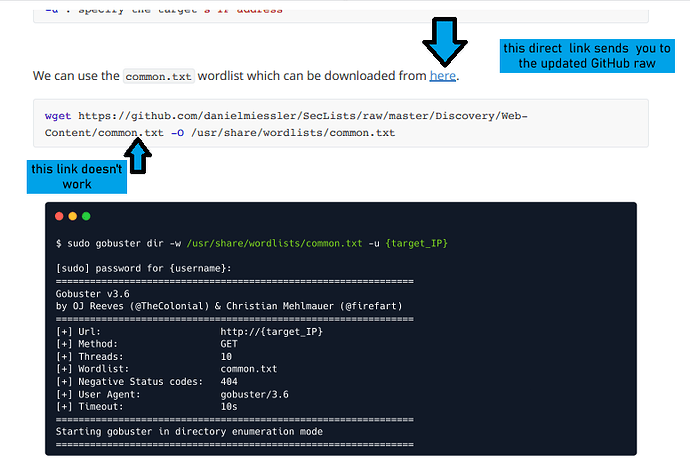Click '{target_IP}' in the gobuster command
Screen dimensions: 690x463
coord(416,243)
